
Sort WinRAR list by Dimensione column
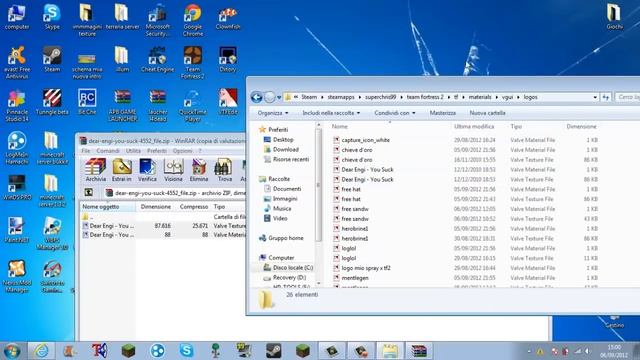[x=156, y=207]
